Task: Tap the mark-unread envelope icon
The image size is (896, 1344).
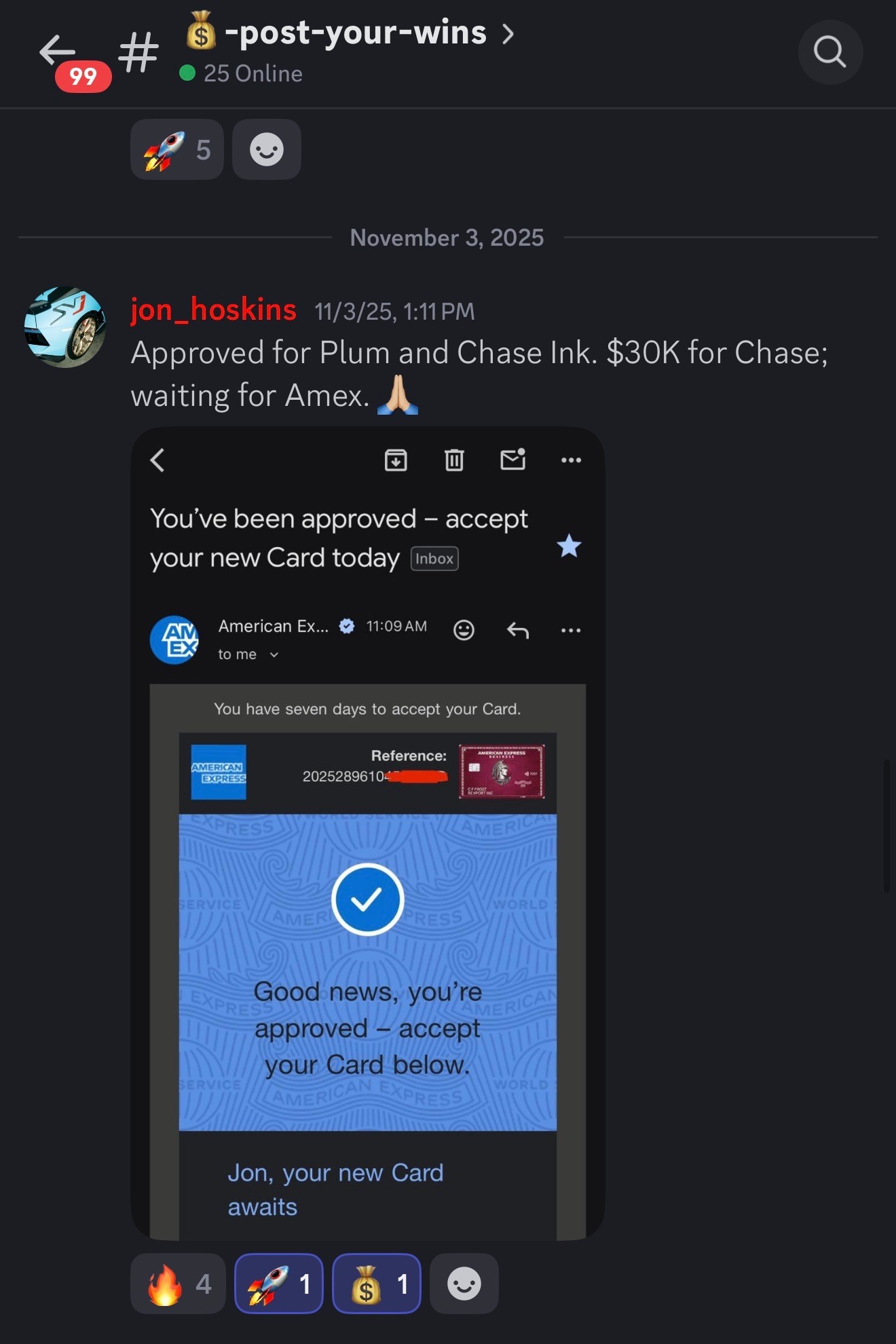Action: pos(512,460)
